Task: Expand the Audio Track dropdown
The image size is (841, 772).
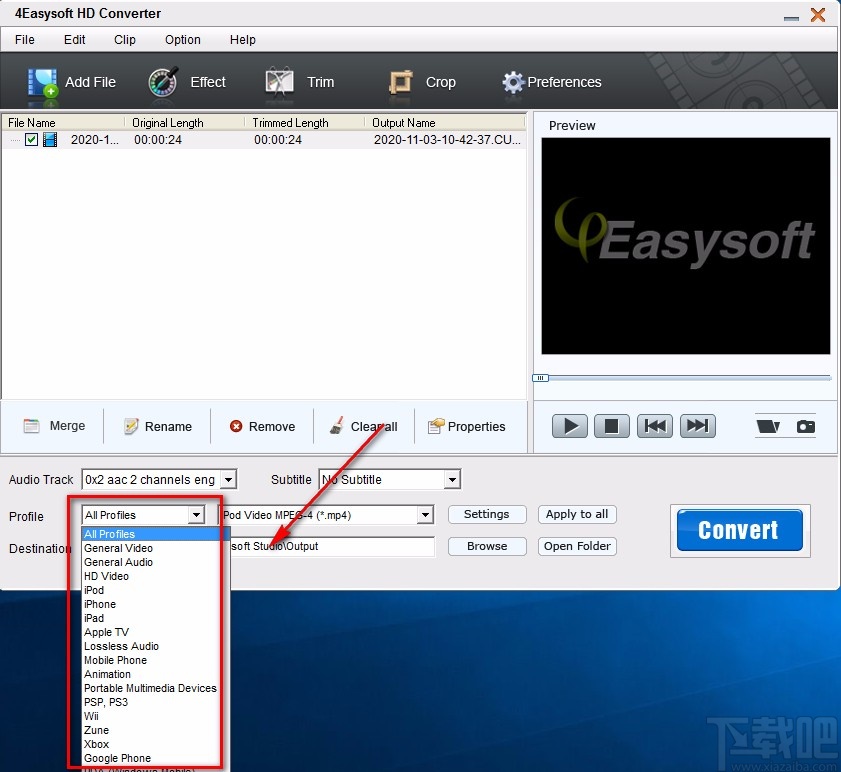Action: point(227,479)
